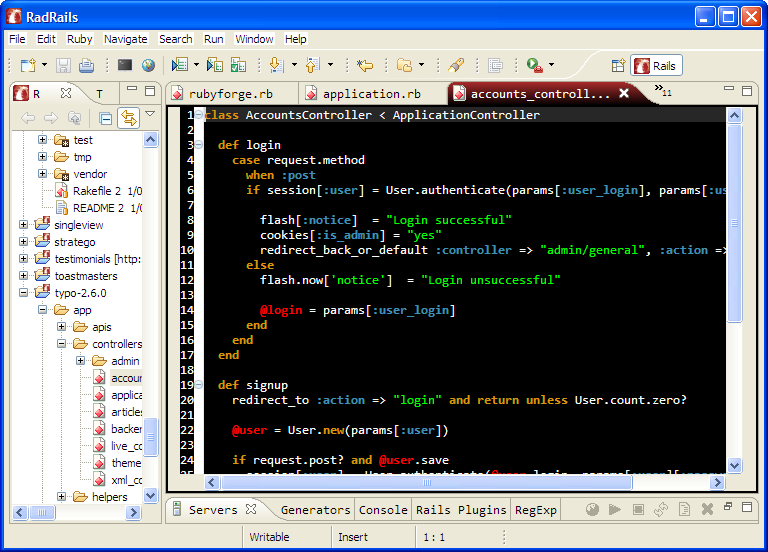The image size is (768, 552).
Task: Collapse the def login code fold marker
Action: 199,145
